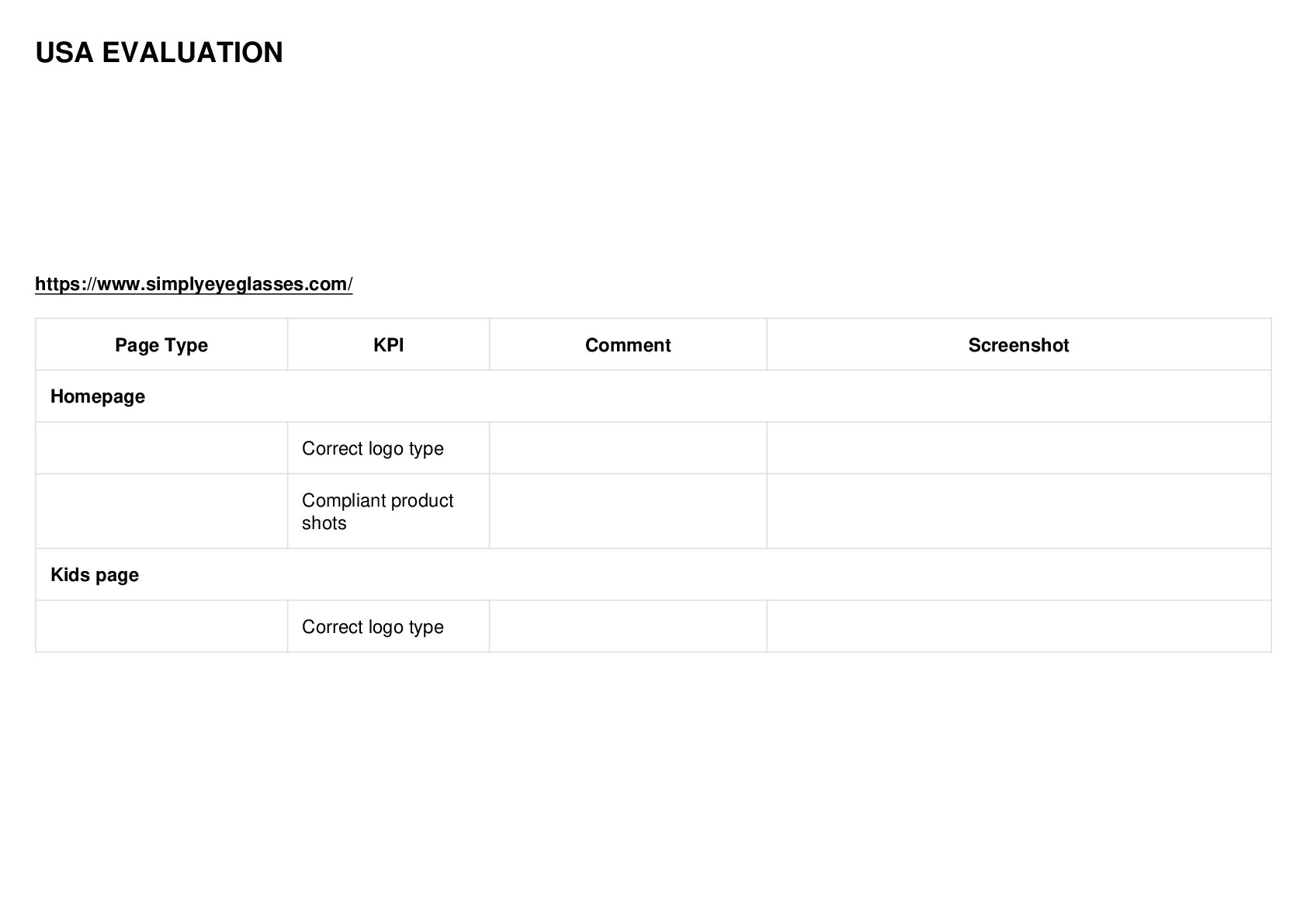Select Homepage's Correct logo type KPI cell
This screenshot has width=1307, height=924.
coord(388,448)
